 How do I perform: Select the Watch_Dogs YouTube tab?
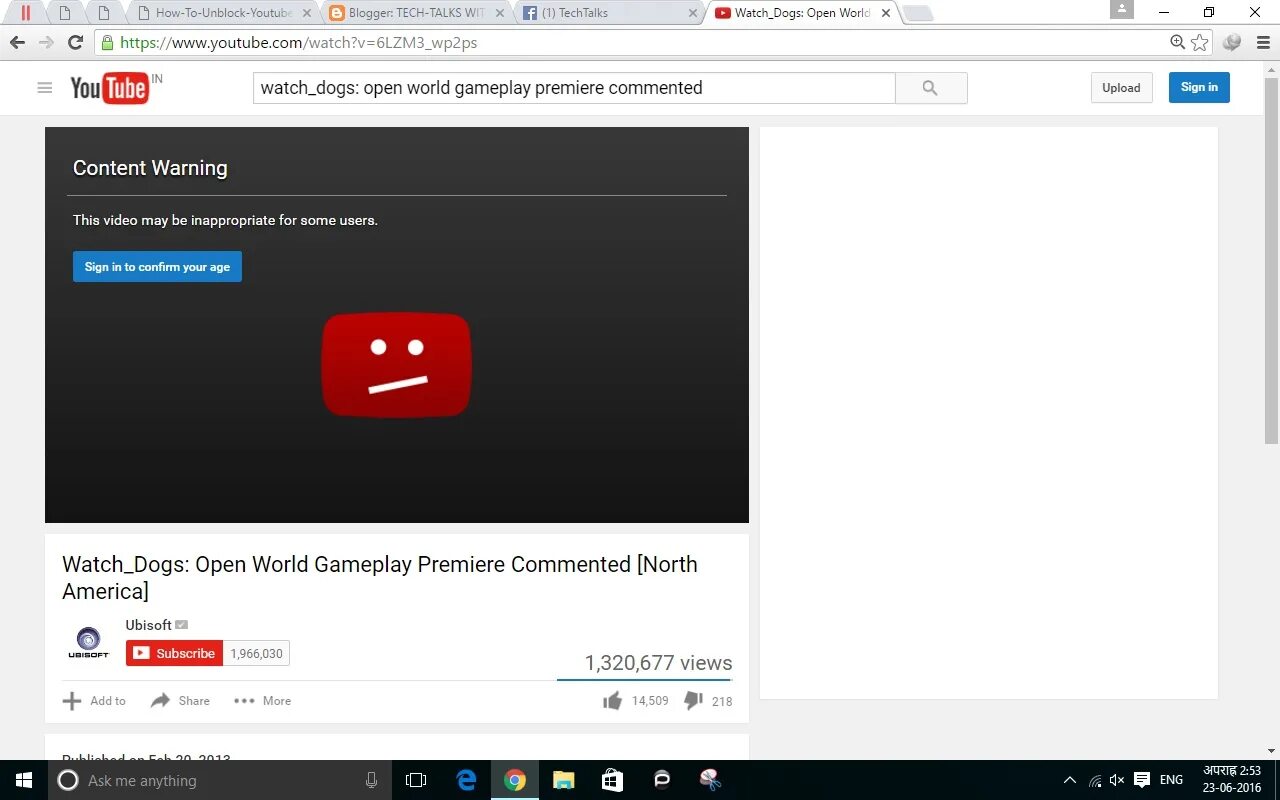point(800,13)
